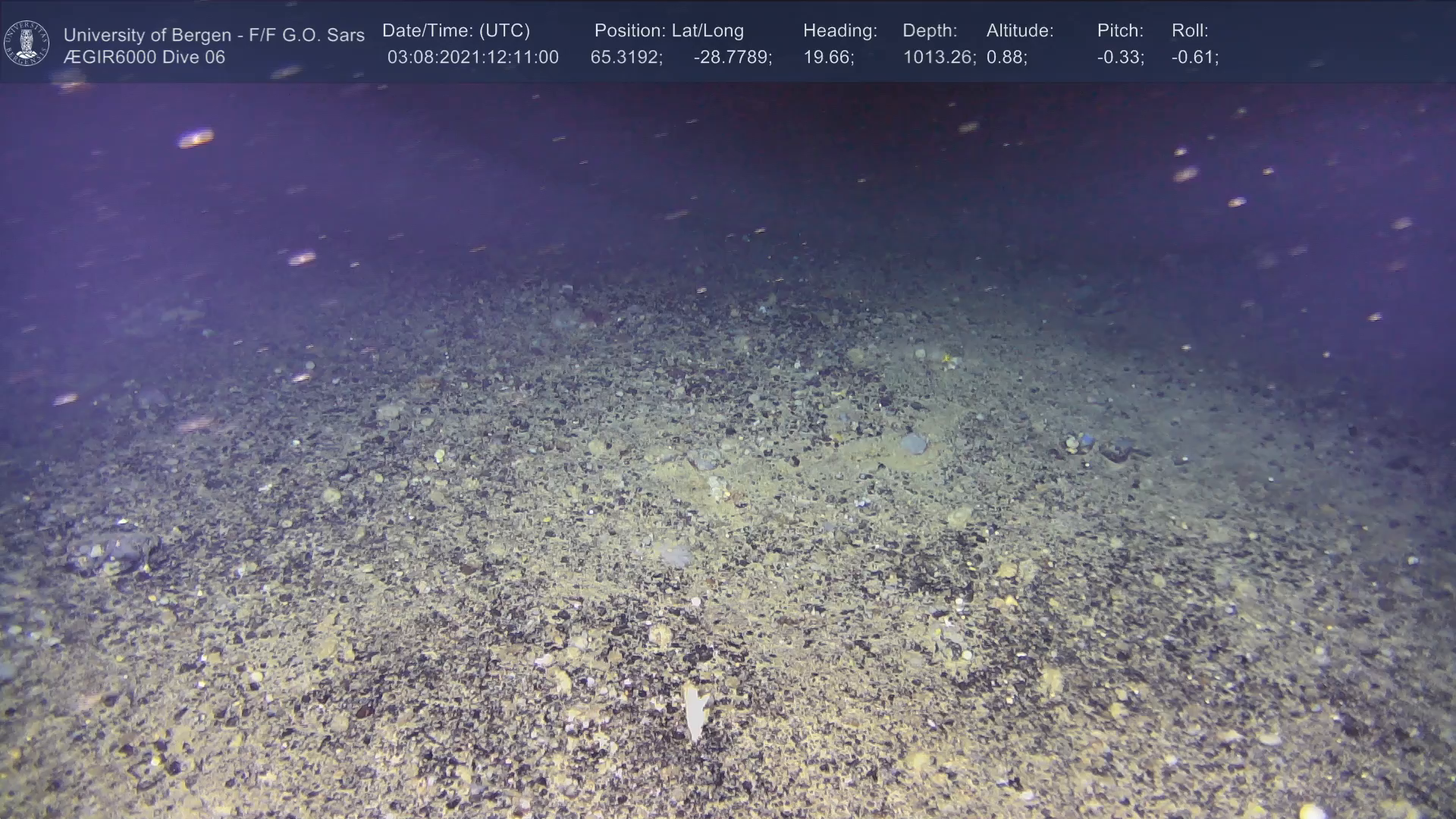Click the Roll label
Viewport: 1456px width, 819px height.
[x=1190, y=31]
